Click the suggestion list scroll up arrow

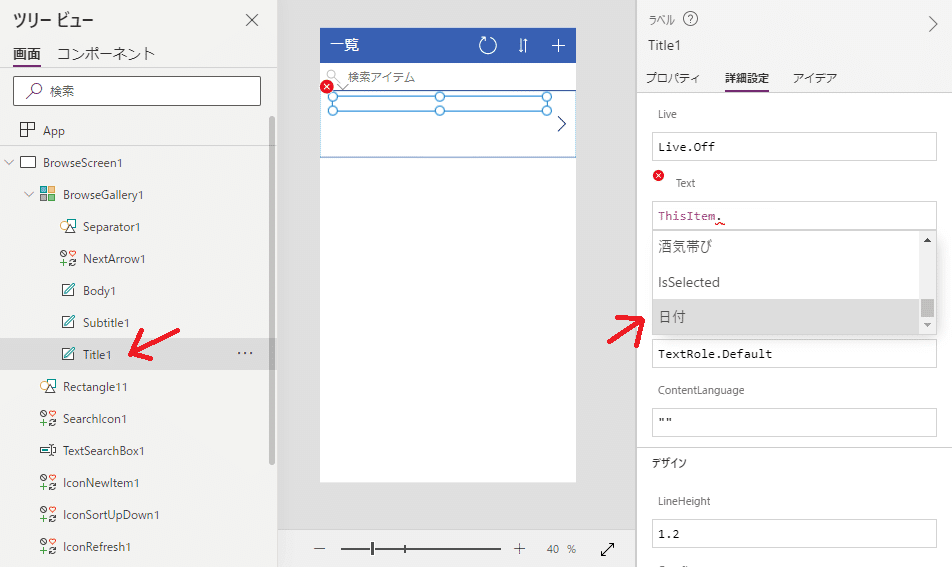927,240
